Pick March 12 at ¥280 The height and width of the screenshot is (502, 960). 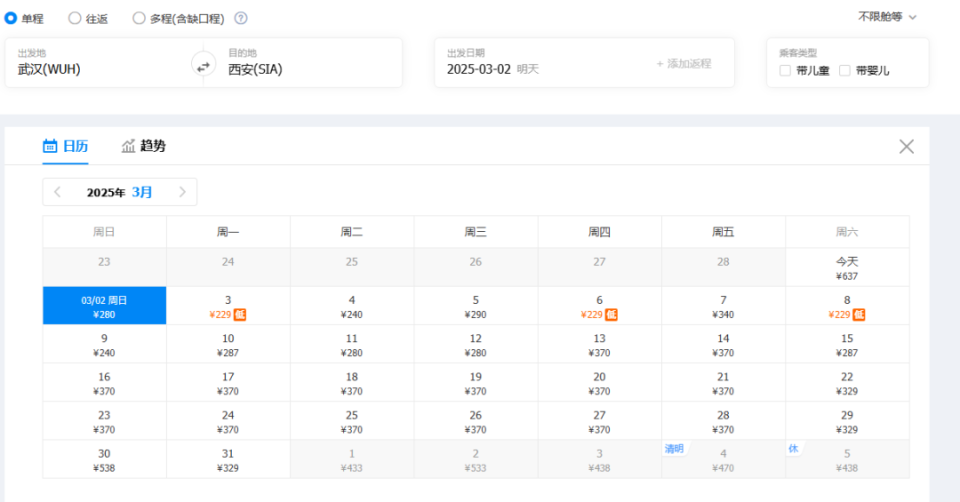pyautogui.click(x=476, y=344)
